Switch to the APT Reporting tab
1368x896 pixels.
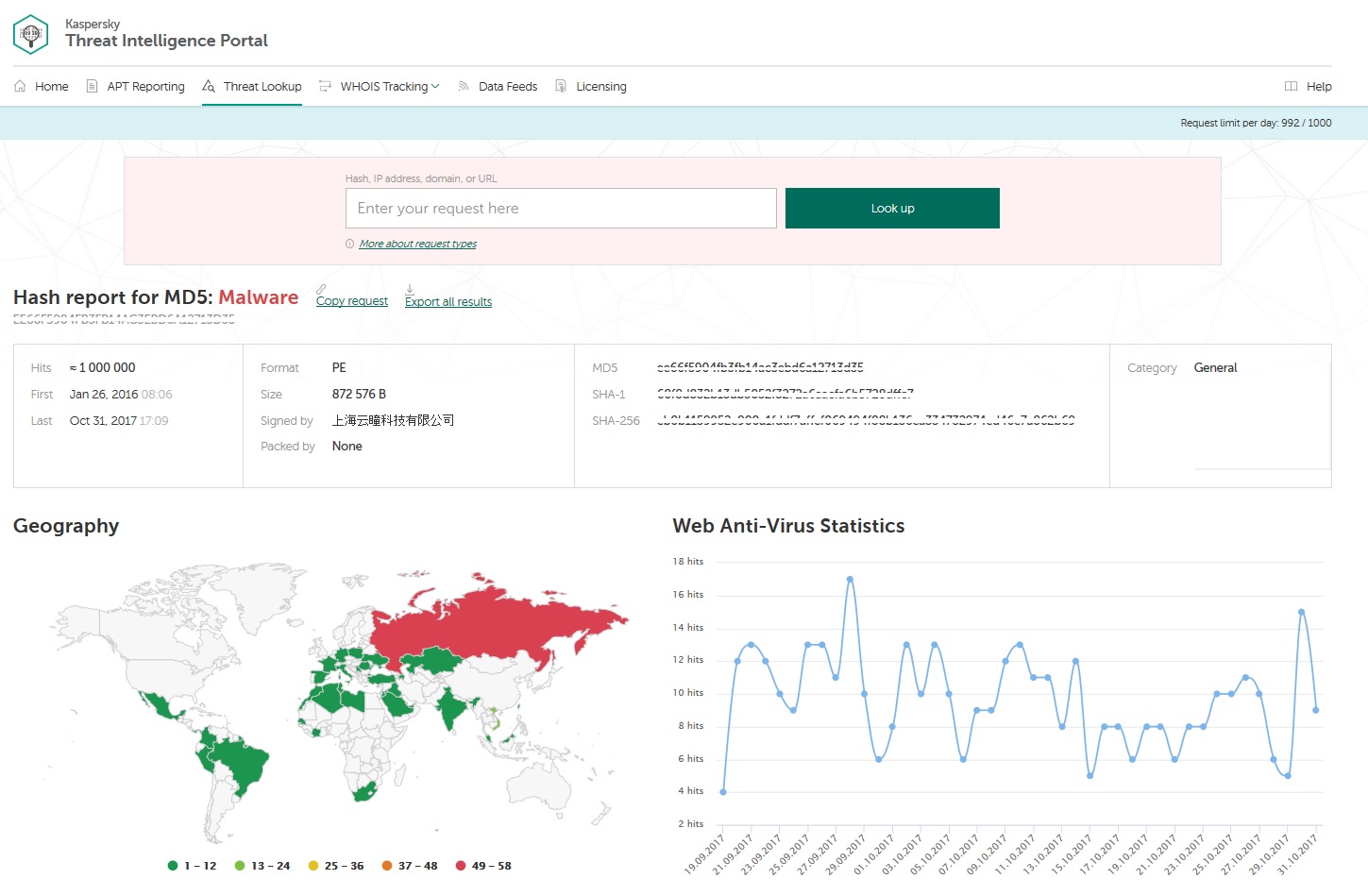pyautogui.click(x=145, y=86)
